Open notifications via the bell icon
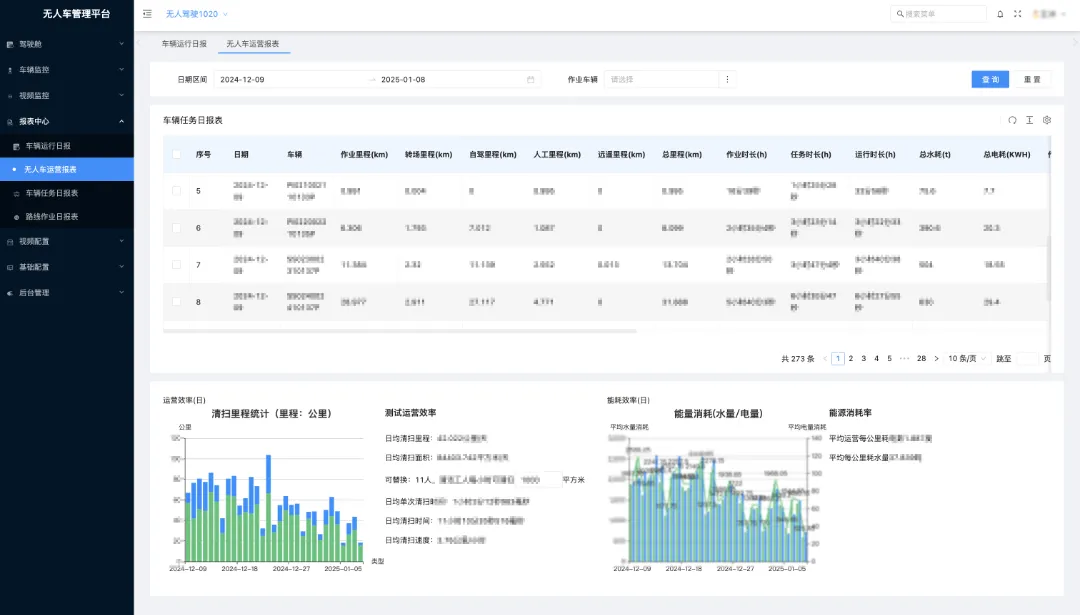1080x615 pixels. 1000,14
